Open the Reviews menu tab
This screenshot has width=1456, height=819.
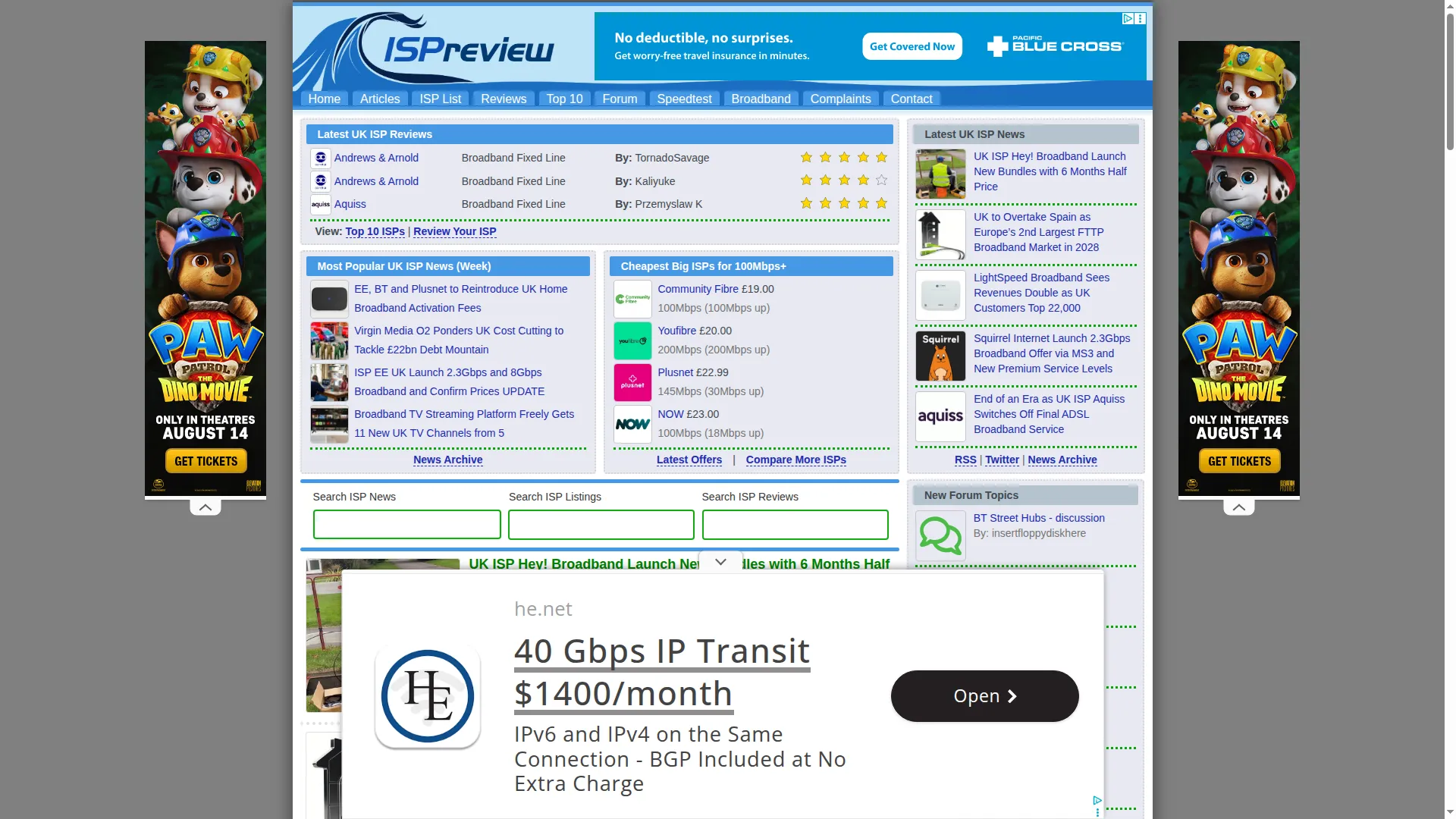[x=504, y=99]
